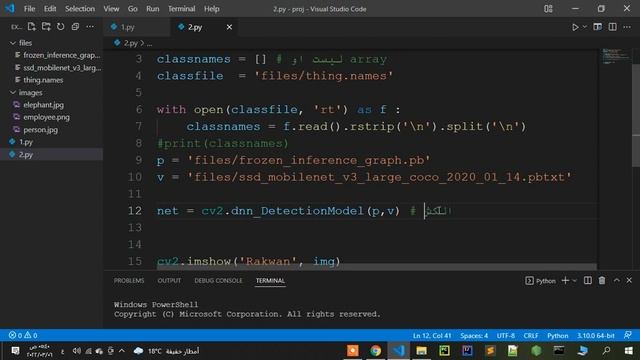Screen dimensions: 640x360
Task: Open the Help menu
Action: pos(211,9)
